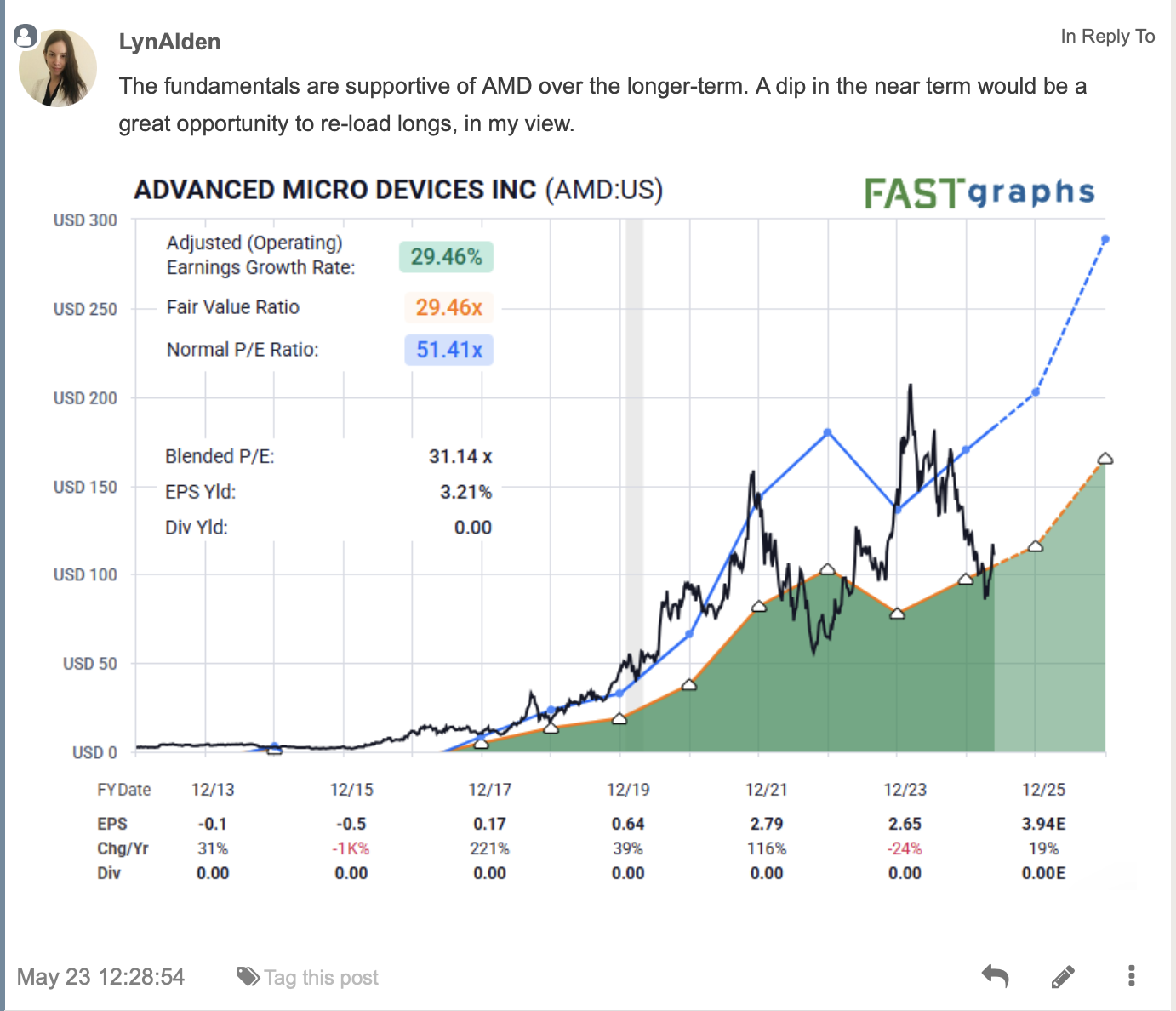Click the May 23 12:28:54 timestamp
The height and width of the screenshot is (1011, 1176).
click(x=100, y=977)
